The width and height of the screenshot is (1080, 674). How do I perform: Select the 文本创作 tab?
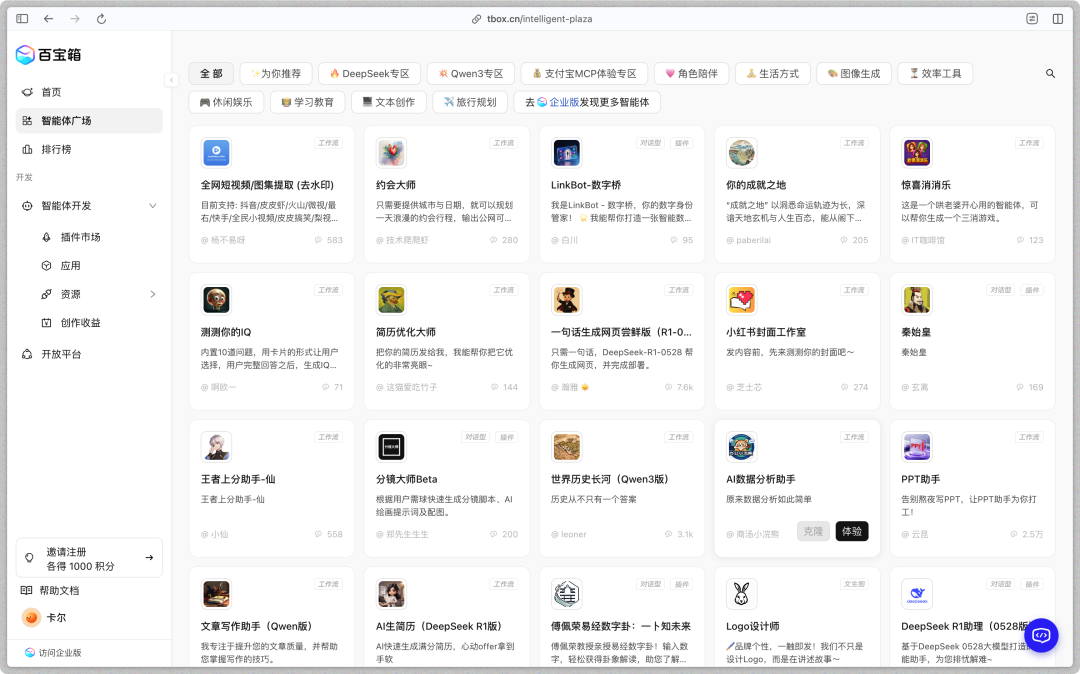coord(388,102)
